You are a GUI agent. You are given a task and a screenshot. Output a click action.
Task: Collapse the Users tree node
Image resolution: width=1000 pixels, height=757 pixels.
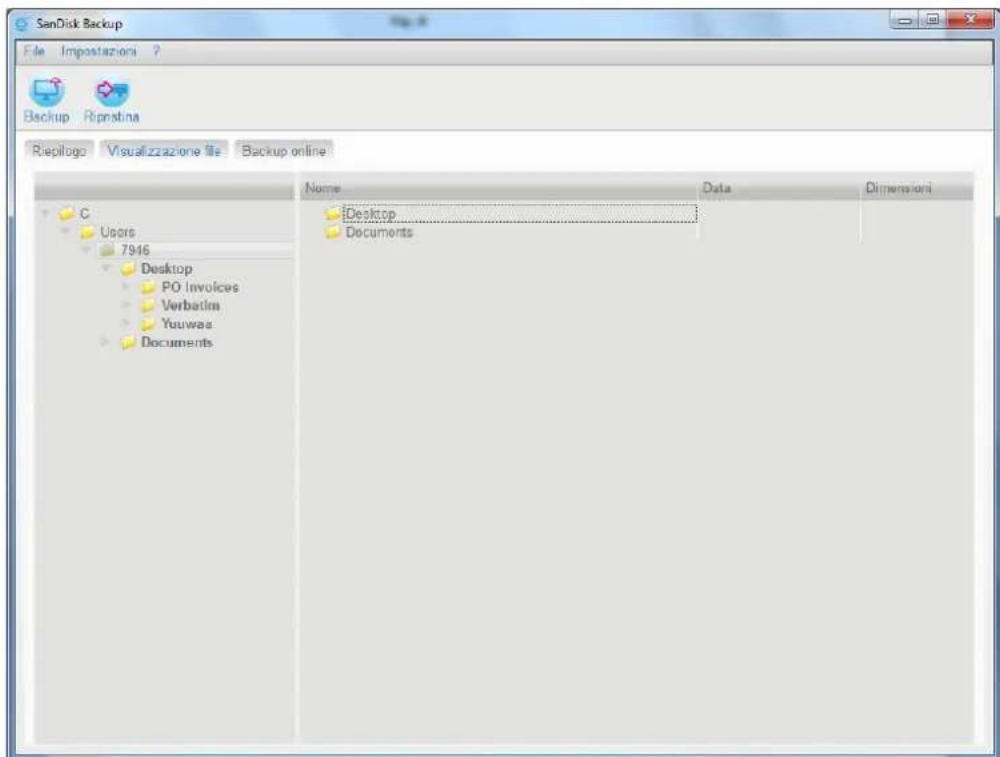tap(66, 231)
